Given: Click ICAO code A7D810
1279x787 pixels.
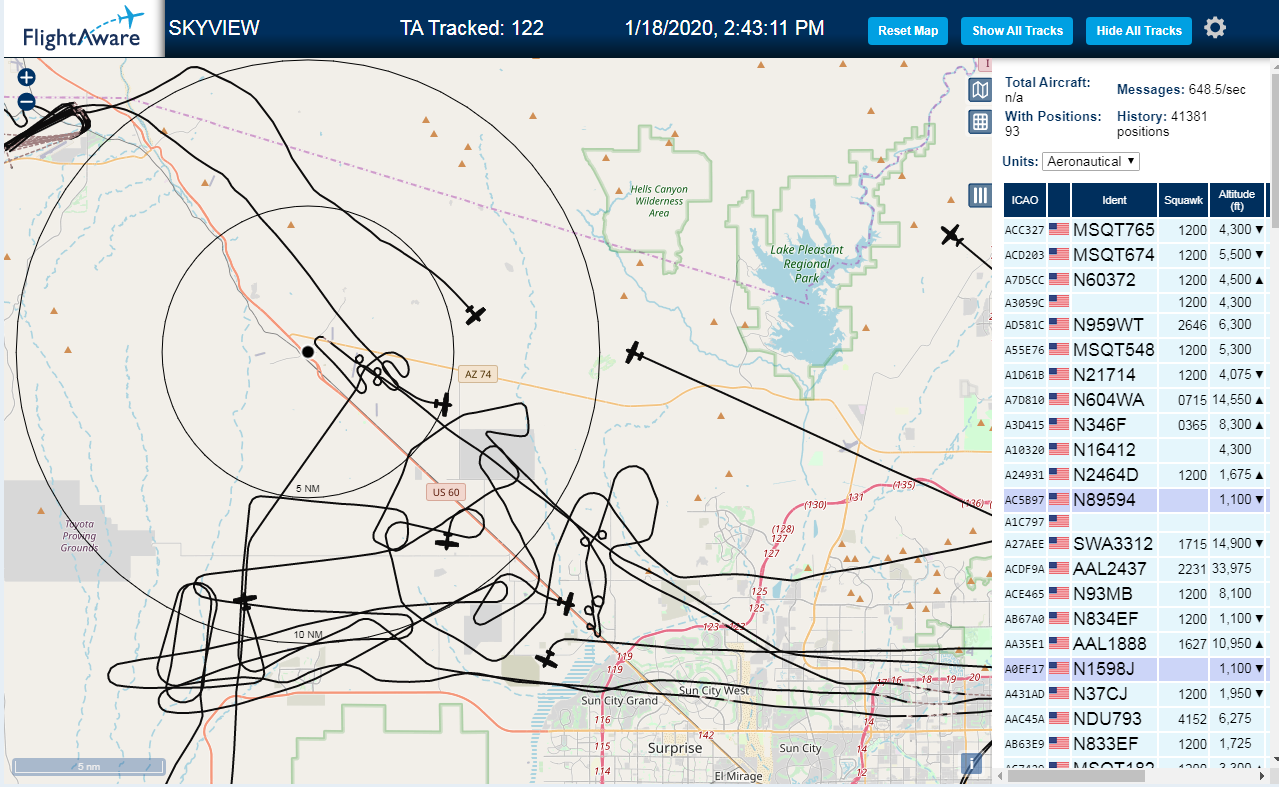Looking at the screenshot, I should click(x=1025, y=401).
